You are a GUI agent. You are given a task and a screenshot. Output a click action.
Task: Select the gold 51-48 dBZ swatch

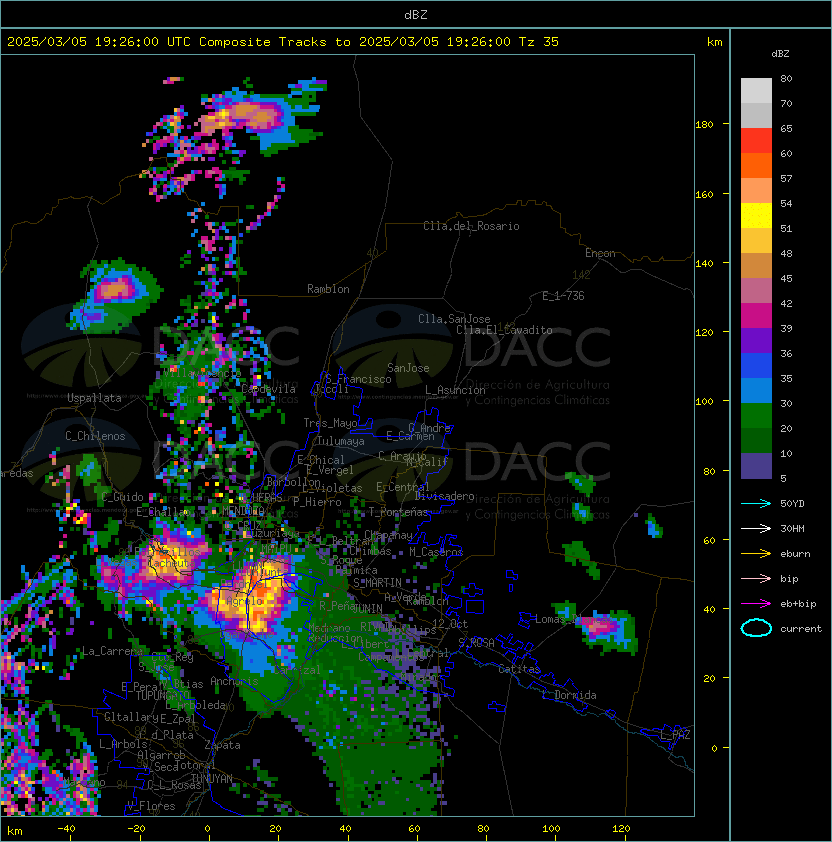(x=756, y=241)
